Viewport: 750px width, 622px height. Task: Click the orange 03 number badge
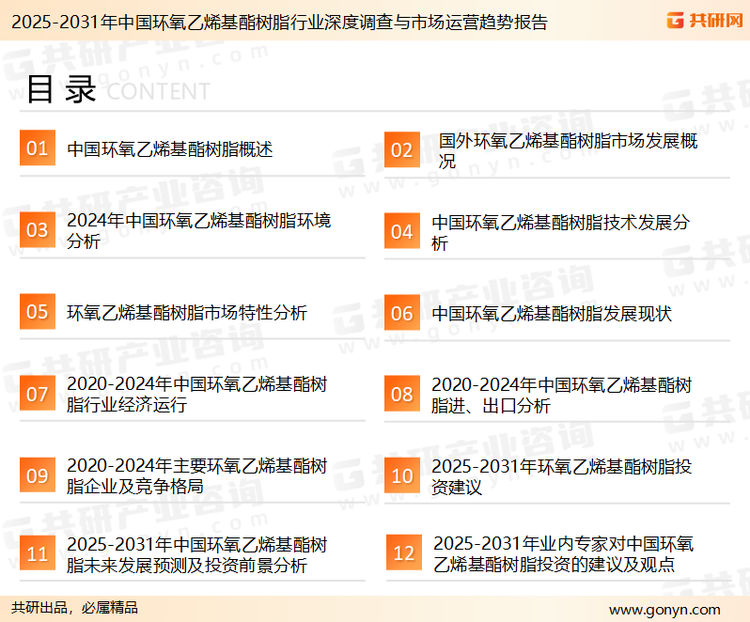tap(37, 230)
